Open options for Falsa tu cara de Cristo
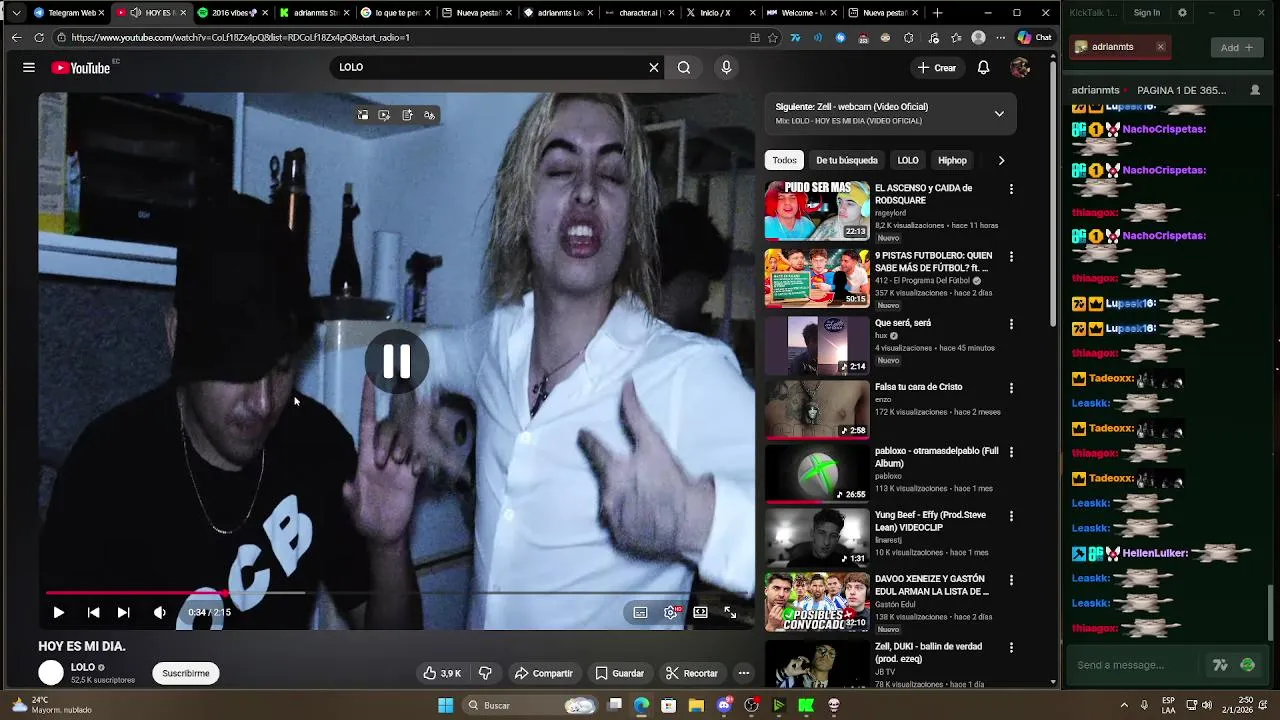The width and height of the screenshot is (1280, 720). pos(1011,388)
